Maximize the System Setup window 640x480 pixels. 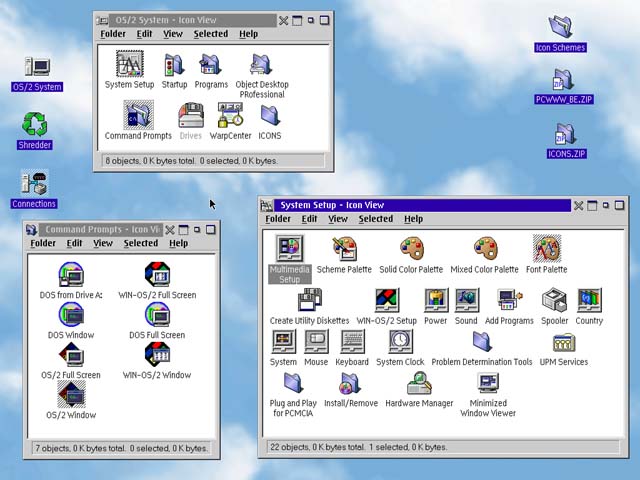click(x=619, y=205)
